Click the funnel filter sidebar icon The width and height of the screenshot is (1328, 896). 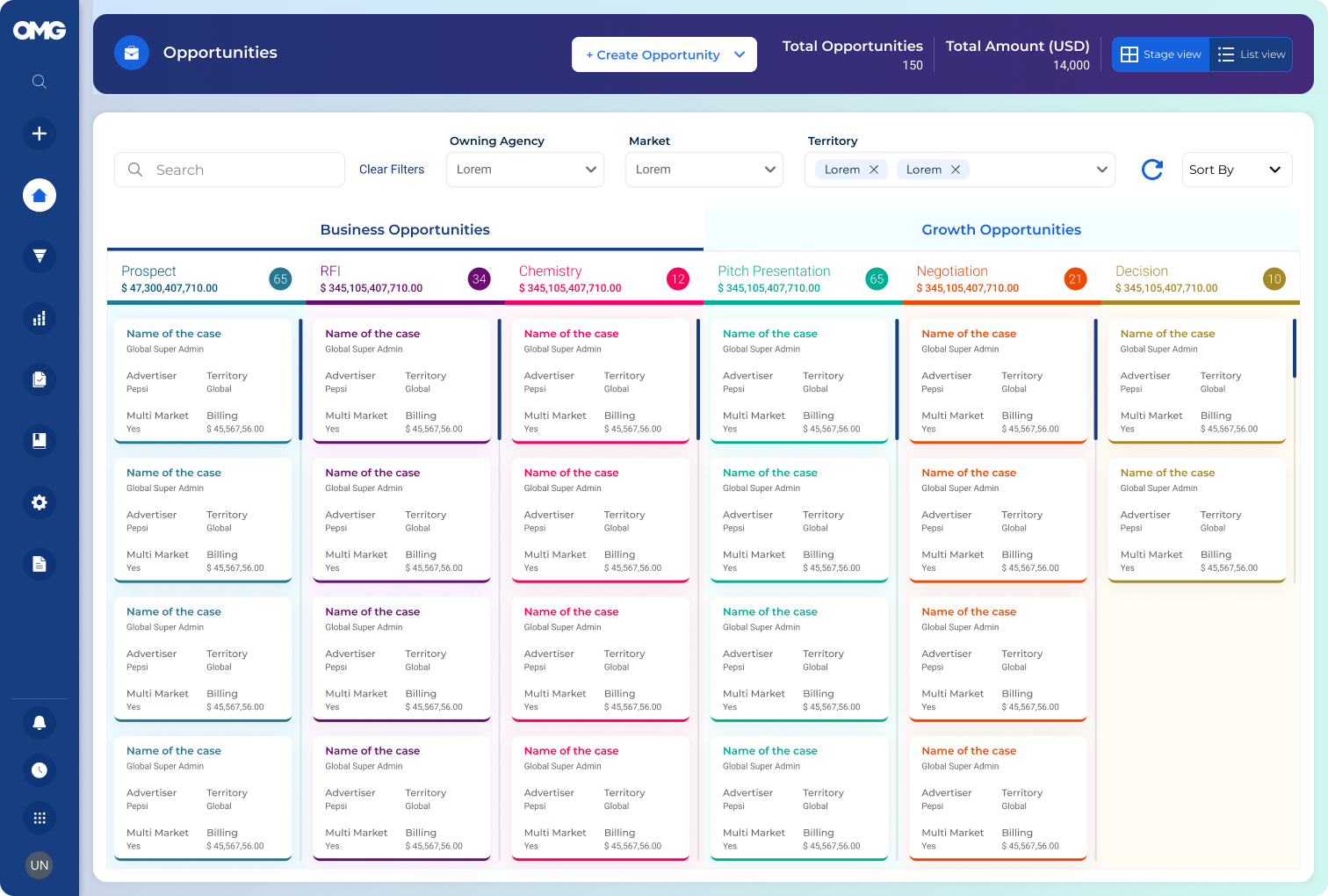pyautogui.click(x=39, y=256)
